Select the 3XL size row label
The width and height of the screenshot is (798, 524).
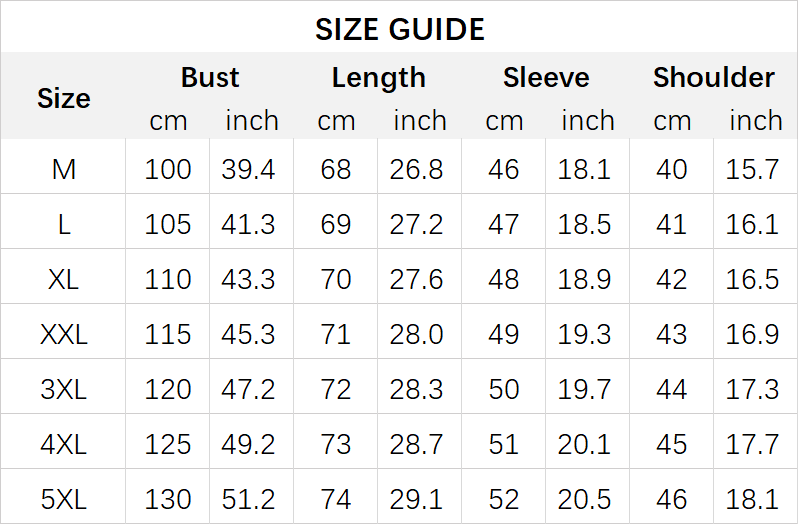tap(63, 388)
